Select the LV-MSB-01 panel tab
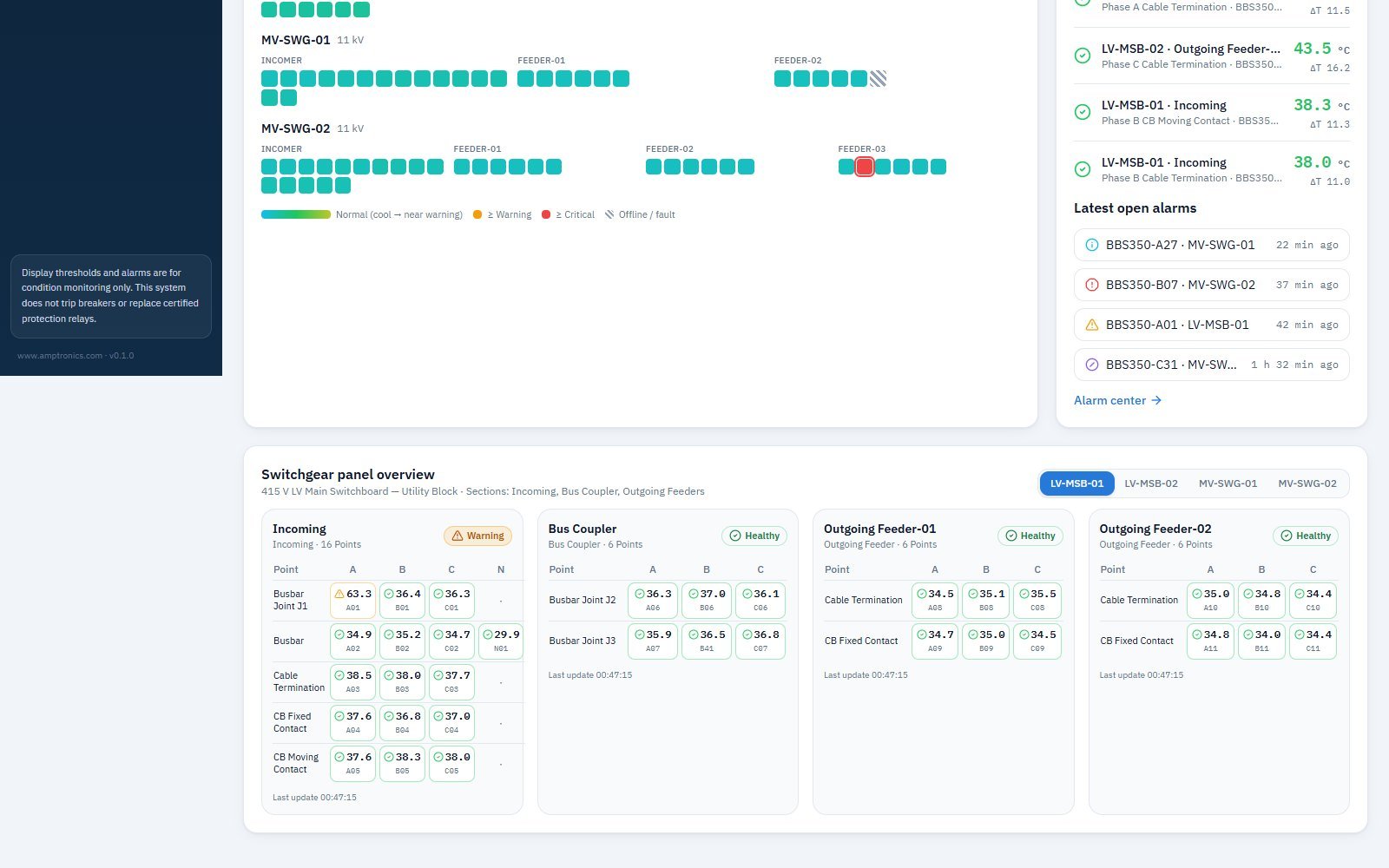1389x868 pixels. (1076, 483)
